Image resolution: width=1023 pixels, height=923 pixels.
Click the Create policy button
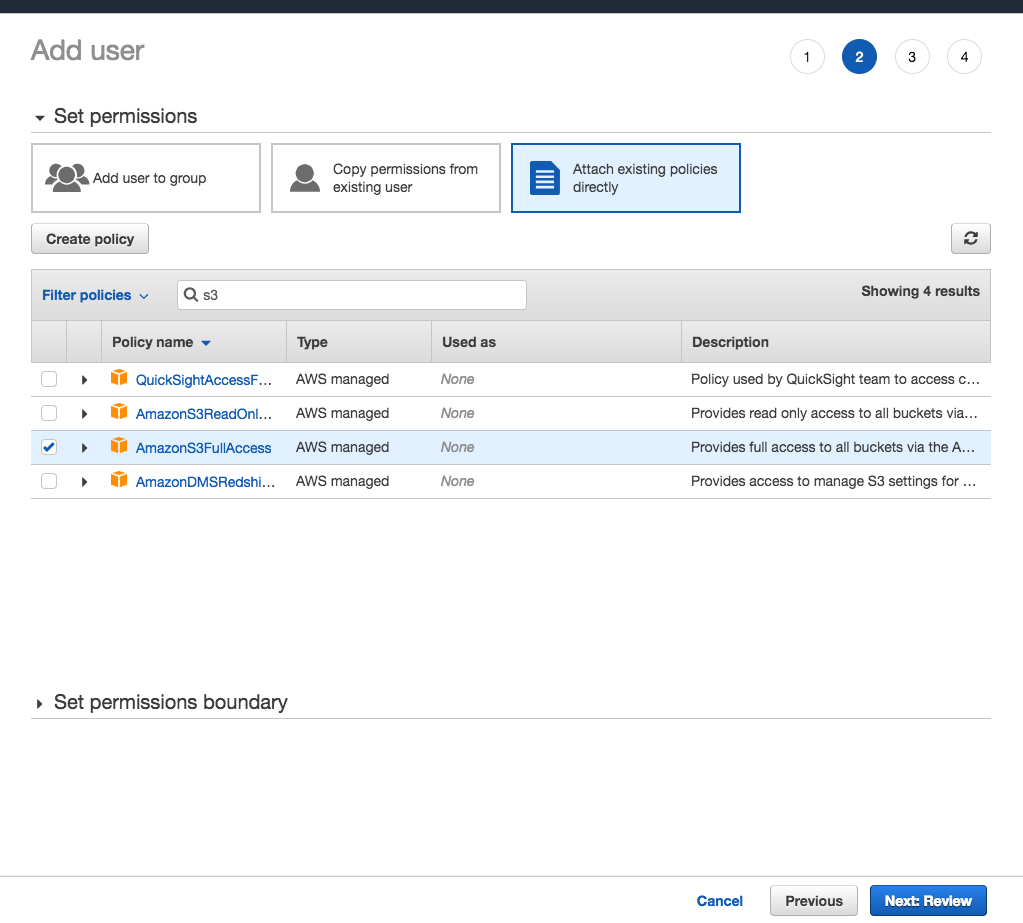click(x=90, y=239)
